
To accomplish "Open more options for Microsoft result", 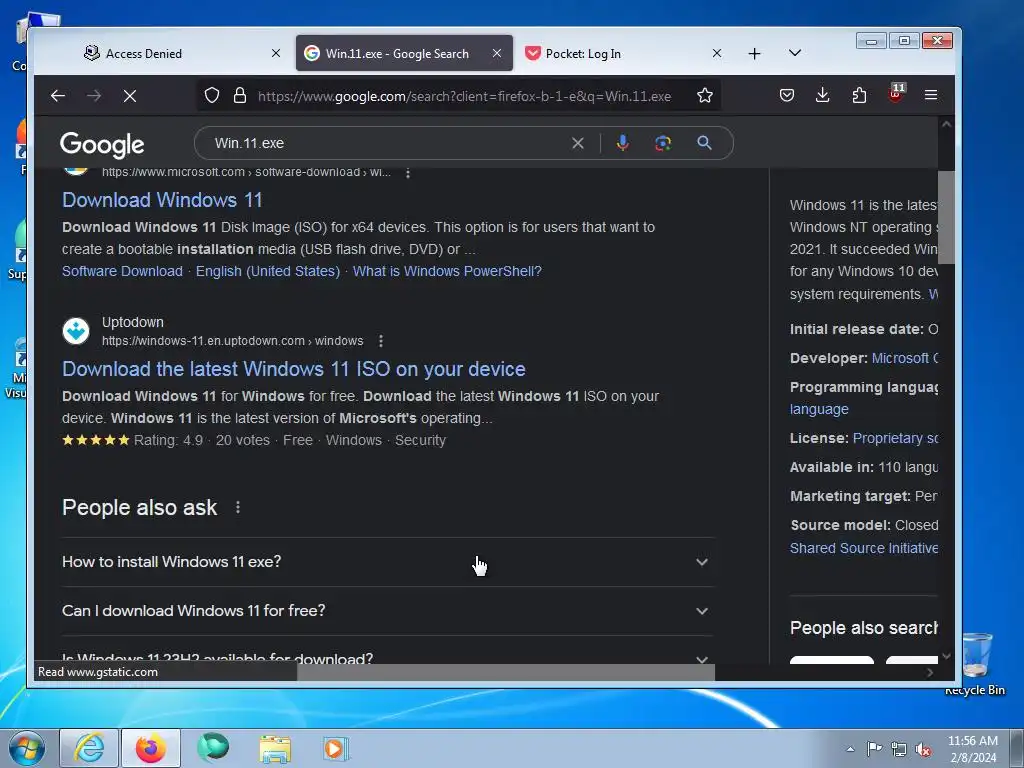I will coord(408,173).
